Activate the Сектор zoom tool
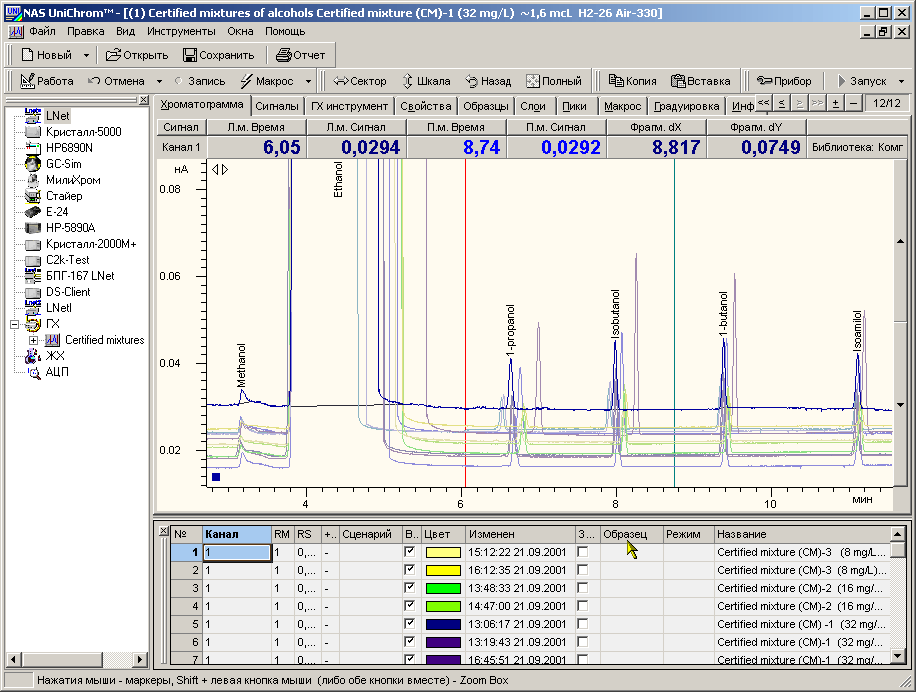 359,81
